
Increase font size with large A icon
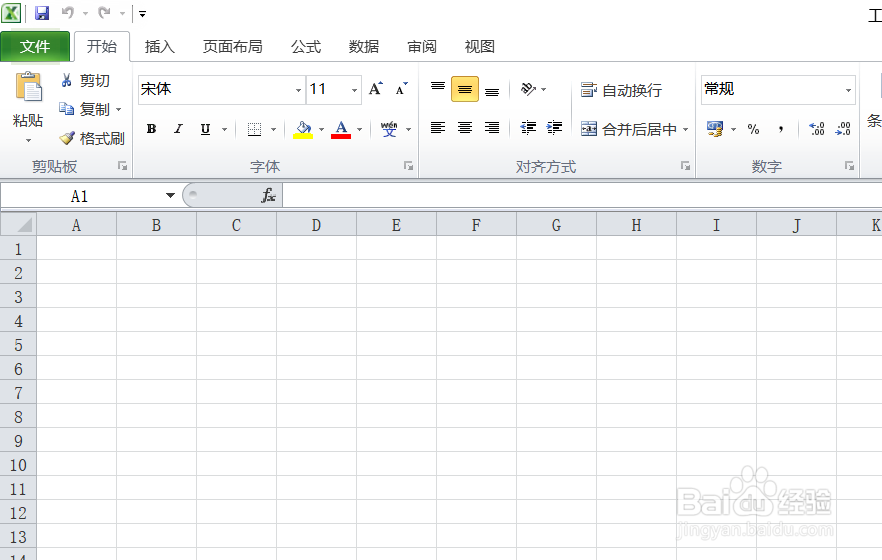pos(376,89)
